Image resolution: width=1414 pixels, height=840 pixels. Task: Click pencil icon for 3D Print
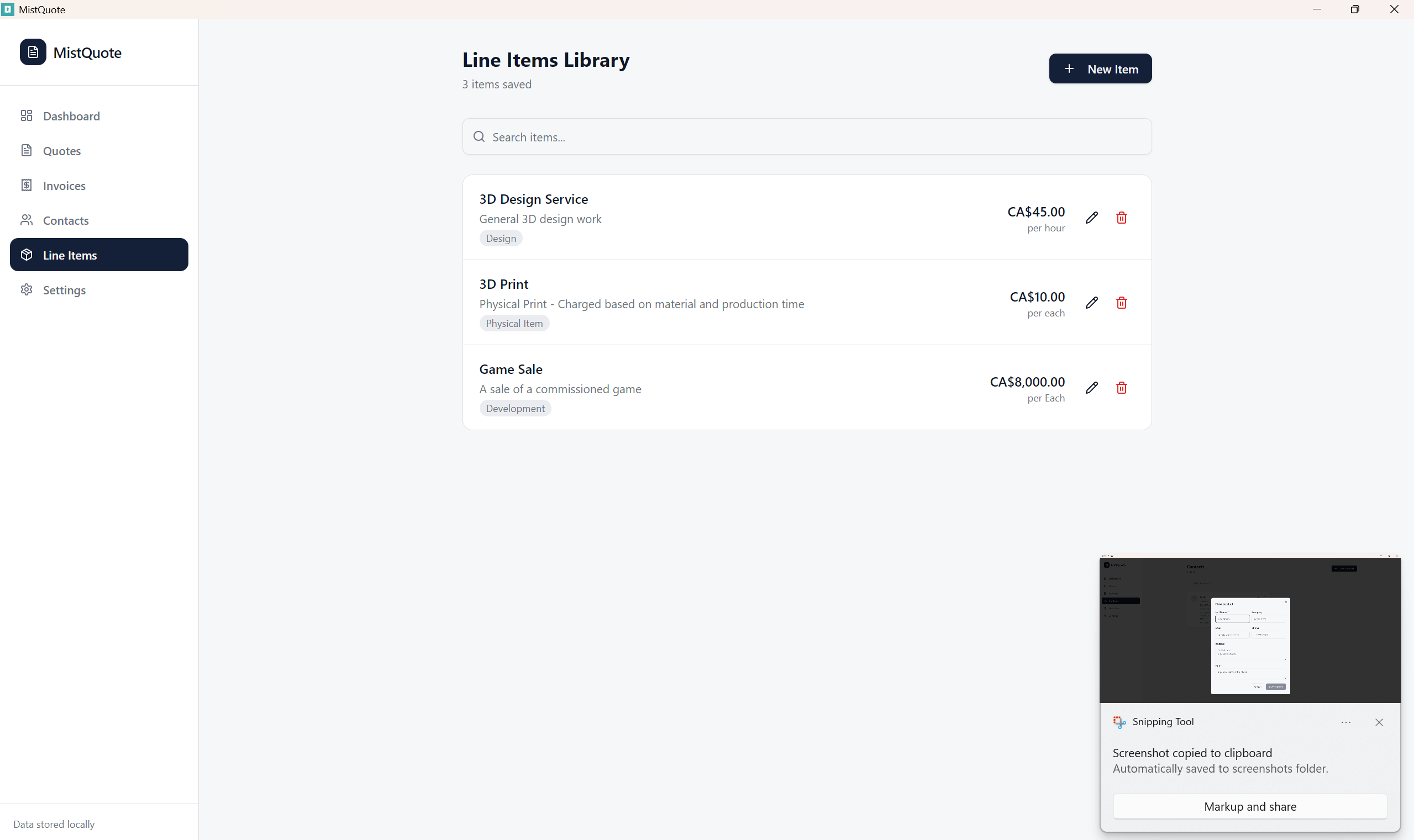pyautogui.click(x=1091, y=303)
